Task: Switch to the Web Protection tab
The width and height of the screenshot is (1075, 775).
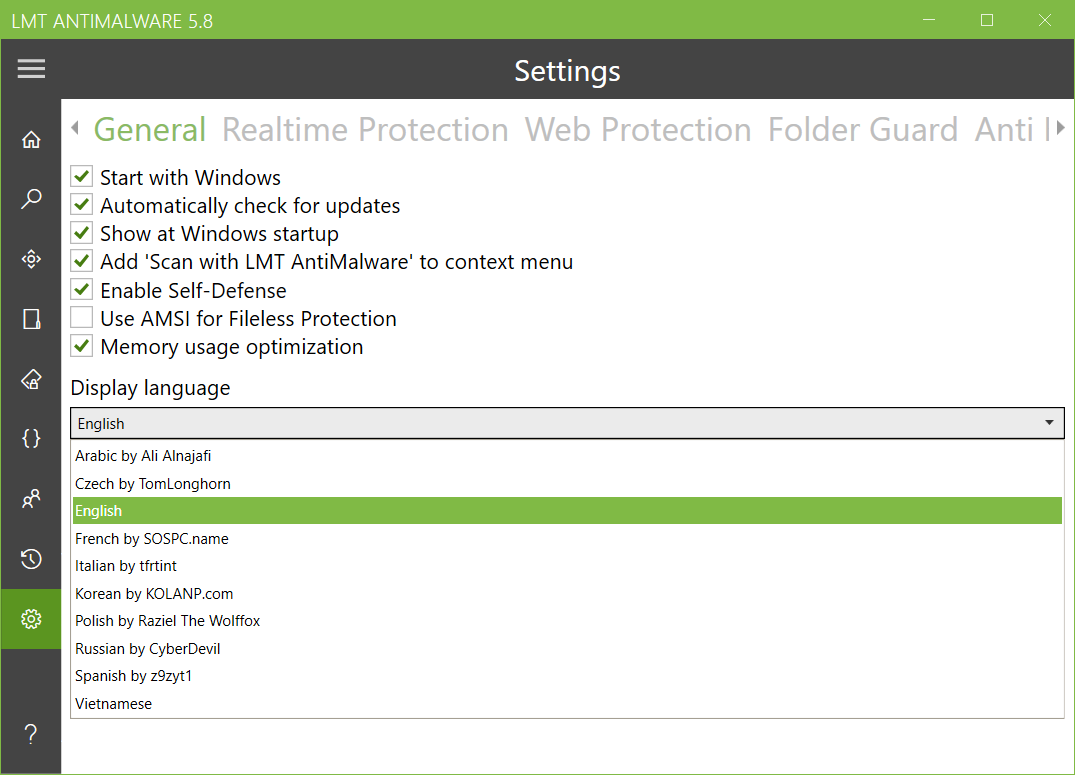Action: [x=638, y=130]
